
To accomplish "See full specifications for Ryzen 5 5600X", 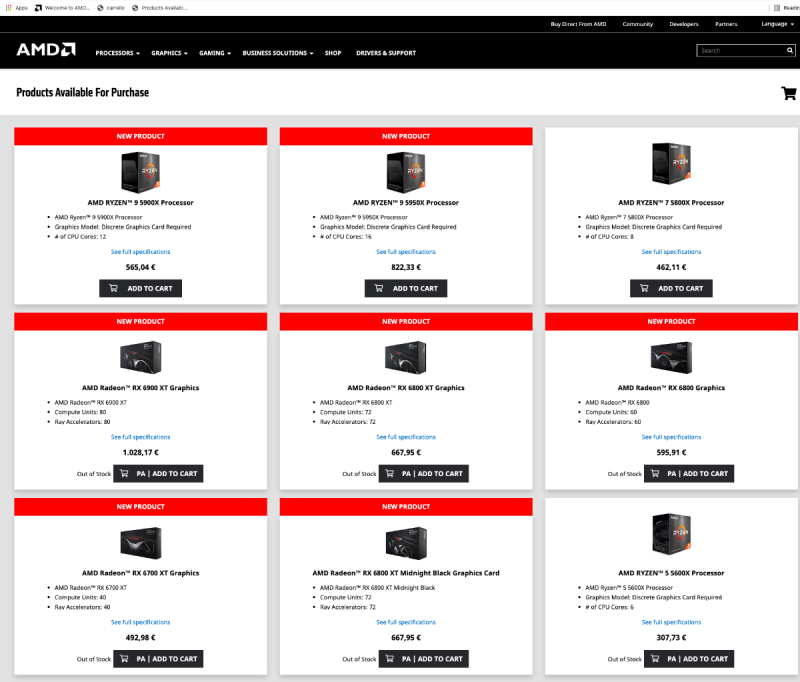I will point(671,622).
